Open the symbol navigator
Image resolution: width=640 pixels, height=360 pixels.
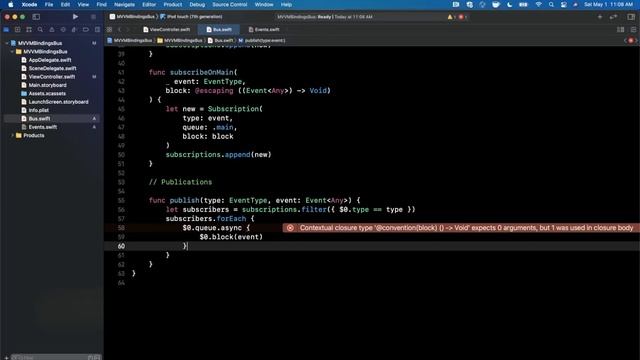pos(29,30)
